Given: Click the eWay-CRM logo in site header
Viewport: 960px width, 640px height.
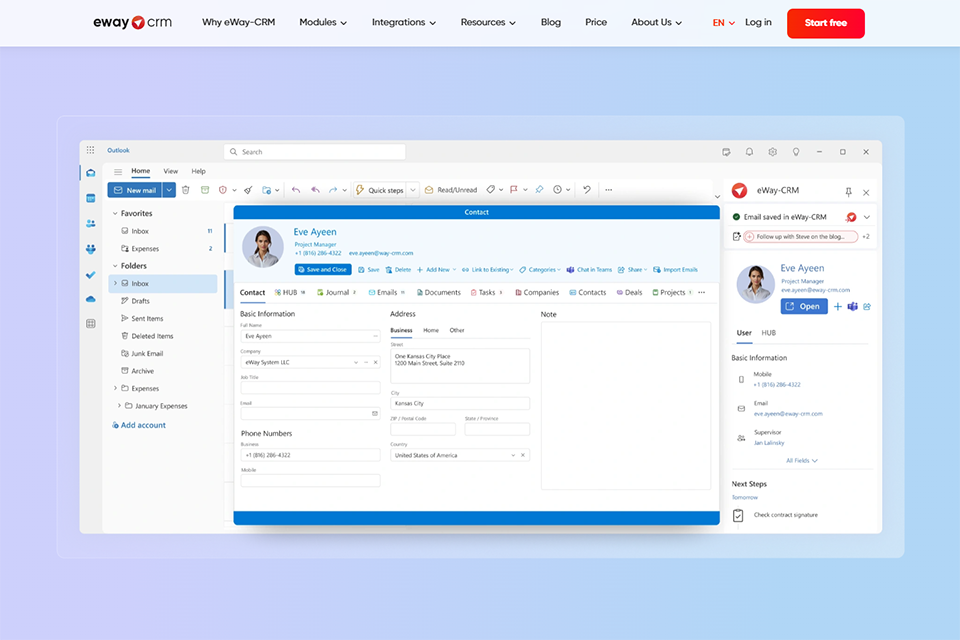Looking at the screenshot, I should click(132, 23).
